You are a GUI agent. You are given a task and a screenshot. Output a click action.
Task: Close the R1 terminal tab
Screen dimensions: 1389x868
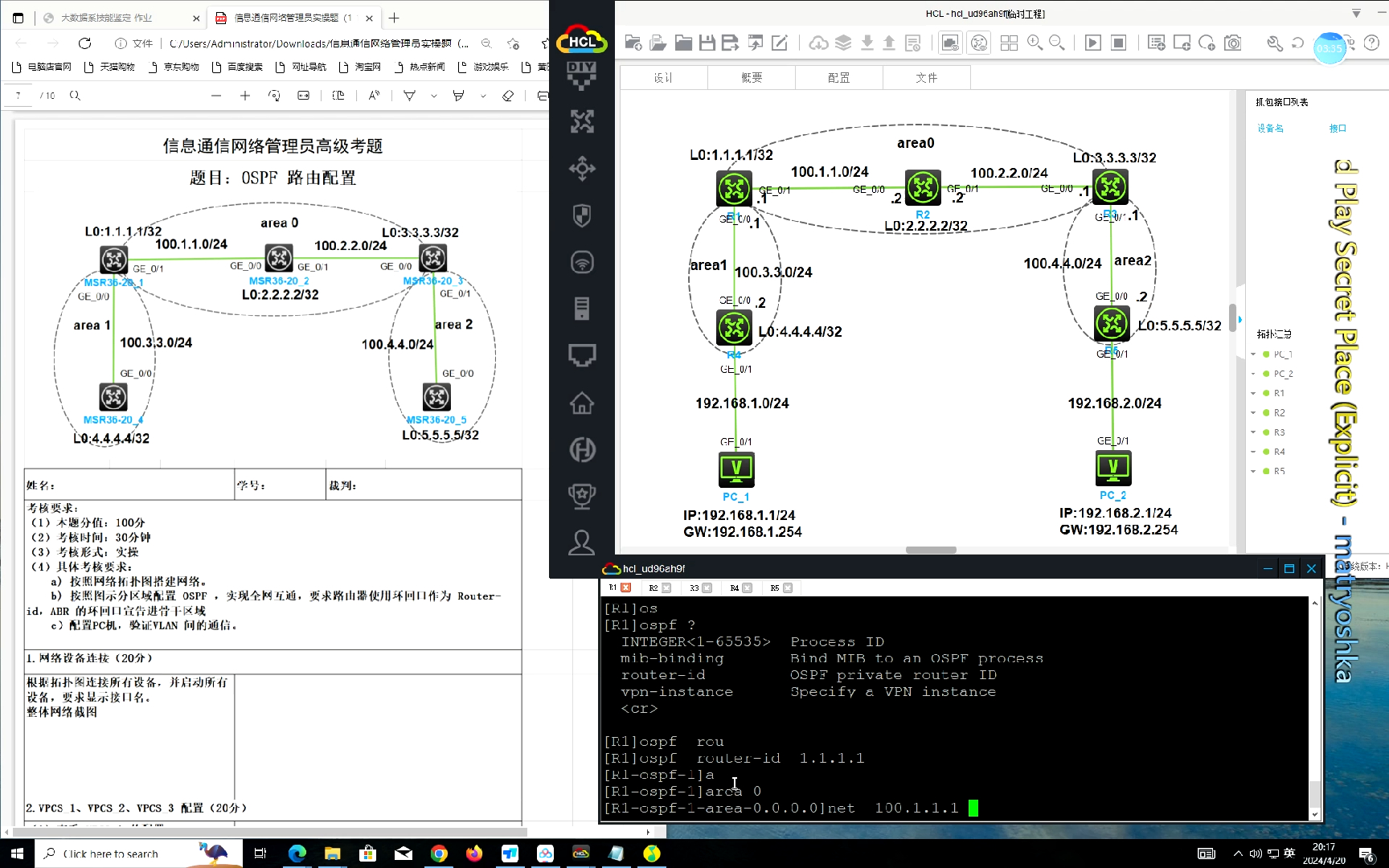[x=626, y=588]
